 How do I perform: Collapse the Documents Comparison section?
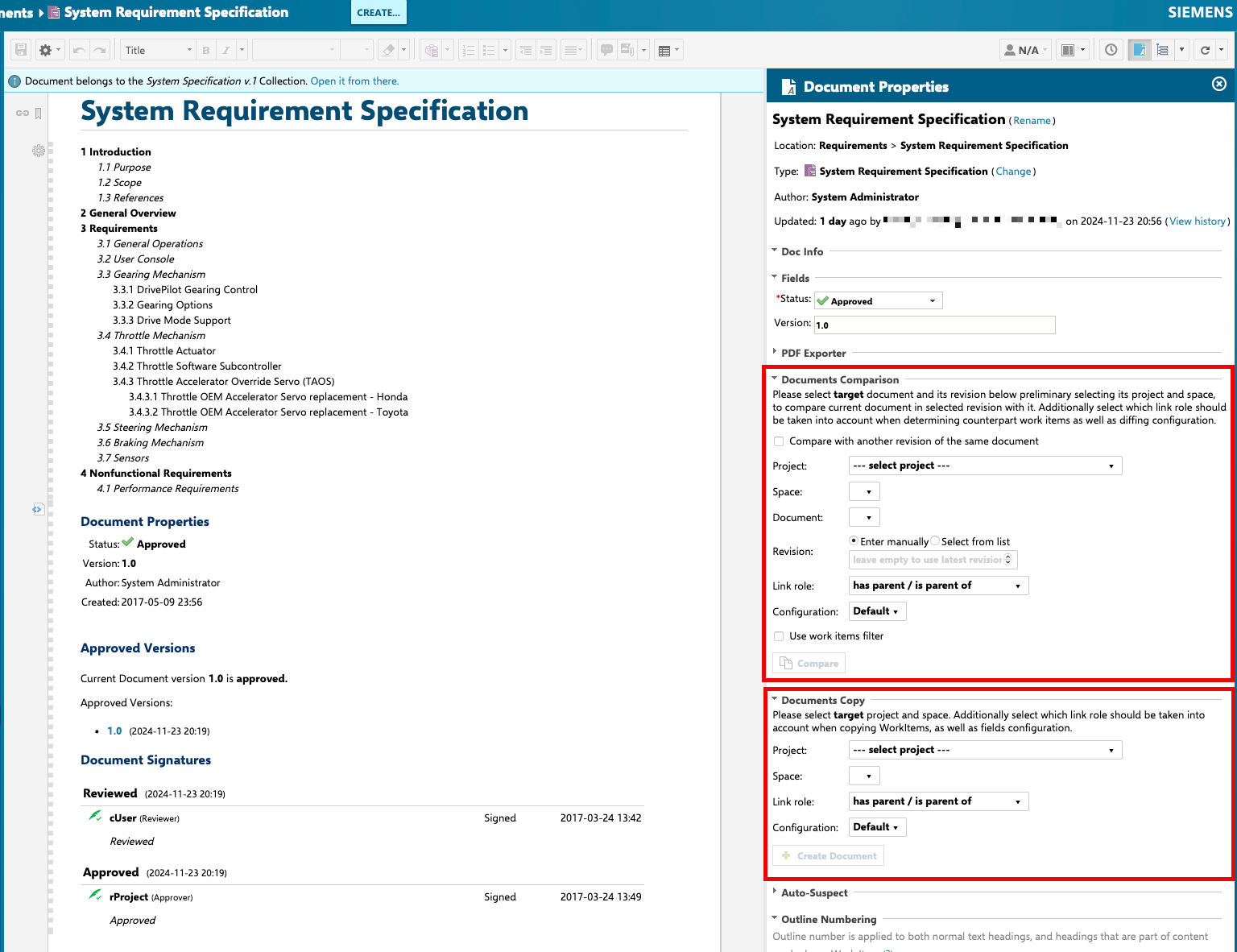(x=774, y=379)
